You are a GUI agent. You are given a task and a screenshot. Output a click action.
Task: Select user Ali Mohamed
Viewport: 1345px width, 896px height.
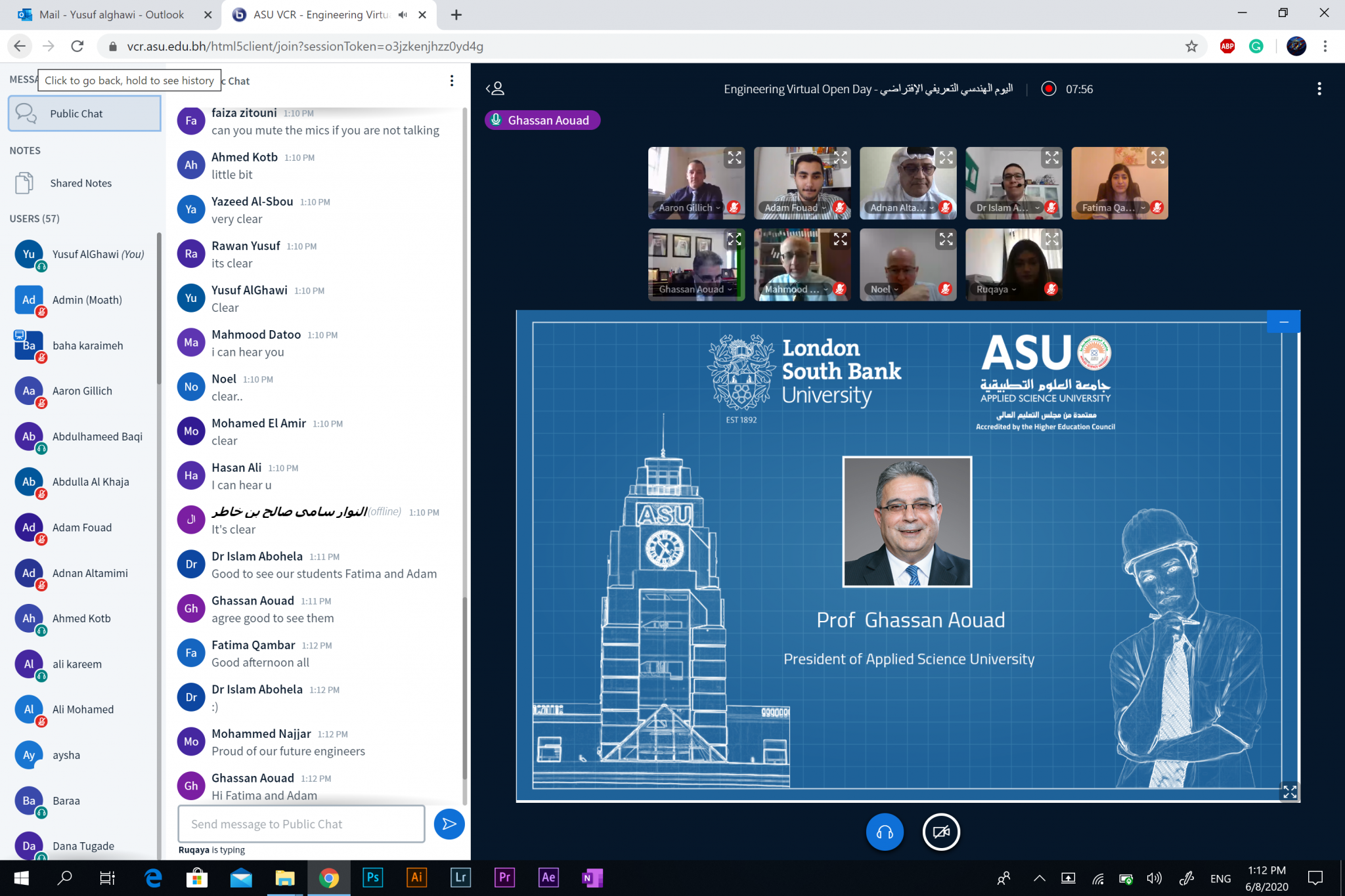coord(82,710)
